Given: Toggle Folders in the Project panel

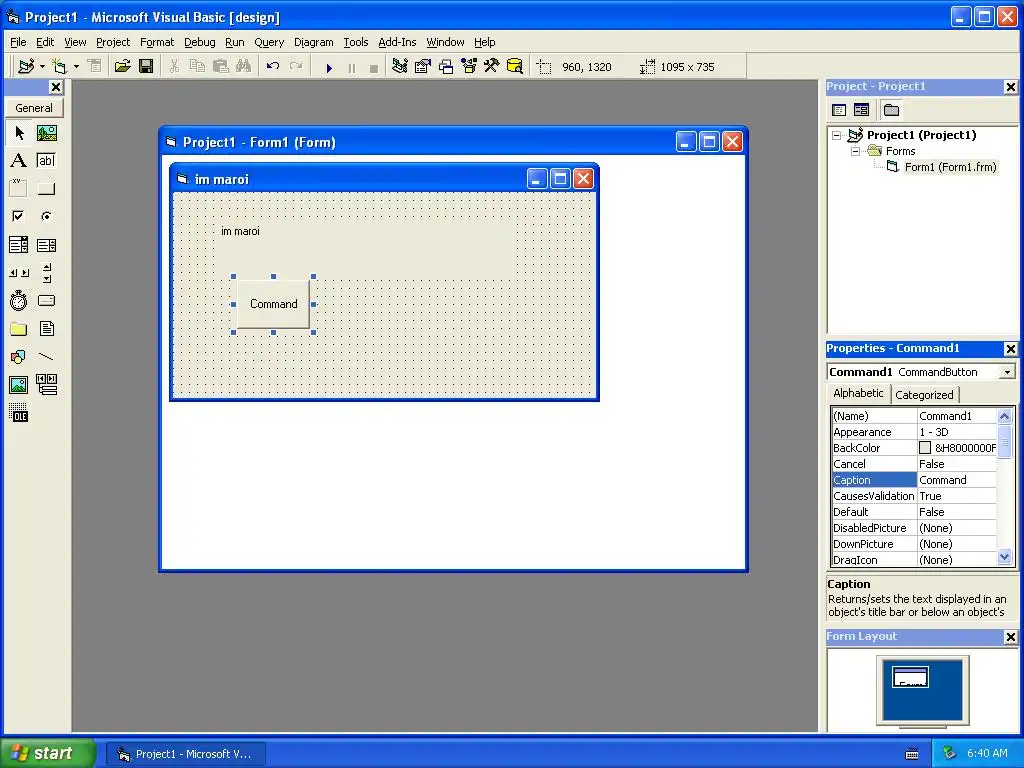Looking at the screenshot, I should (891, 110).
